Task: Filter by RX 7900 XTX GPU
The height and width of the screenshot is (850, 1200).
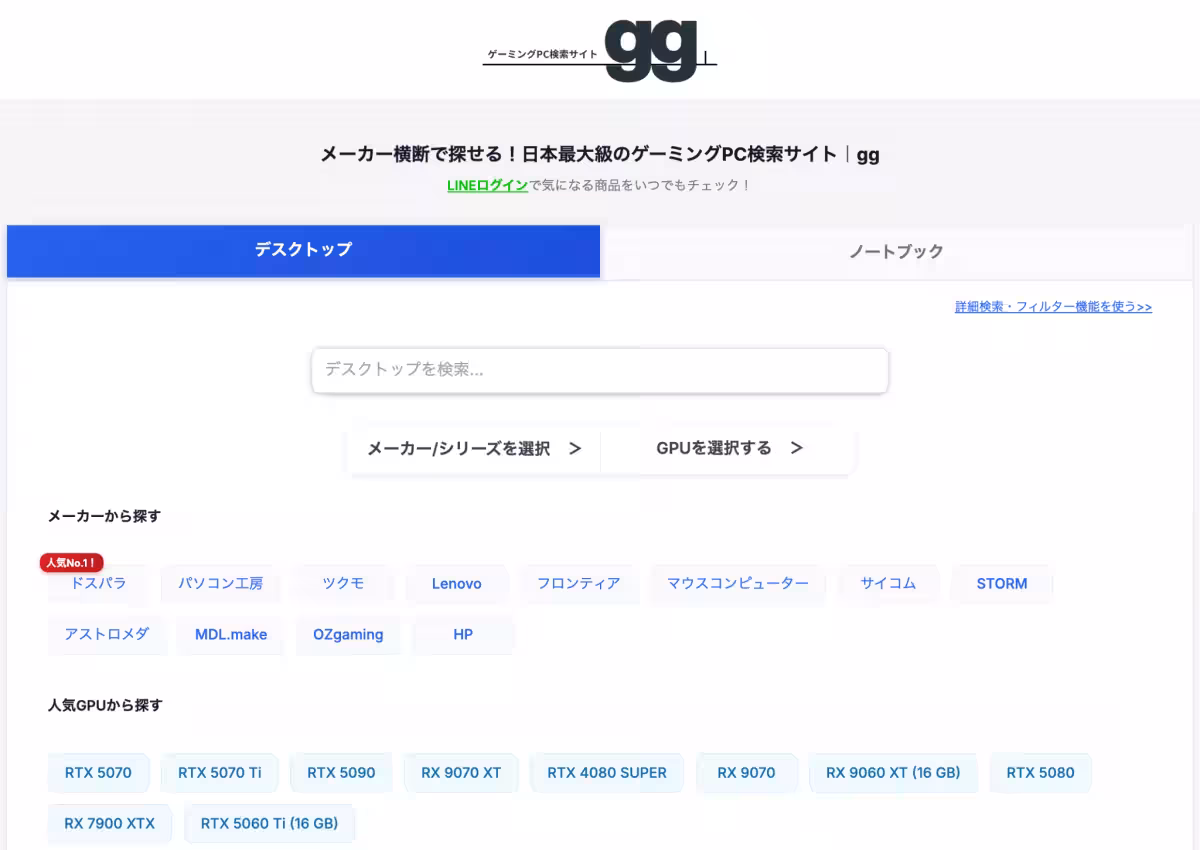Action: [109, 823]
